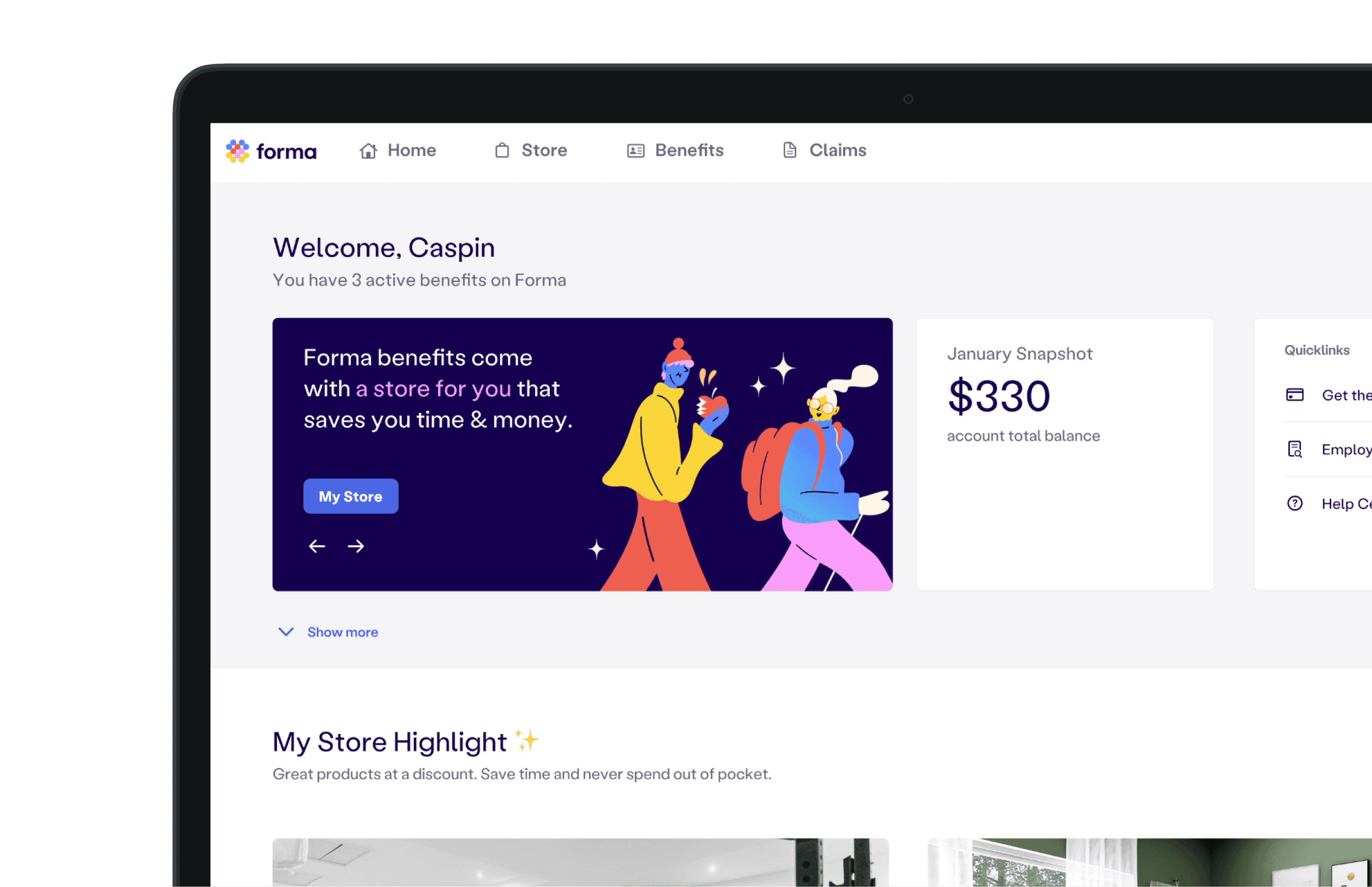Screen dimensions: 1372x887
Task: Click the Quicklinks heading
Action: pos(1317,350)
